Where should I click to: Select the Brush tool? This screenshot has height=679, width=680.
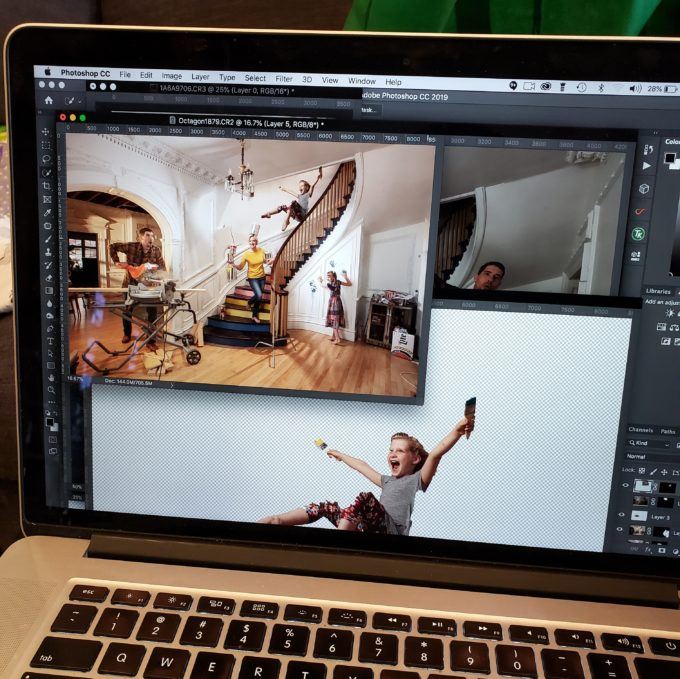pos(48,239)
